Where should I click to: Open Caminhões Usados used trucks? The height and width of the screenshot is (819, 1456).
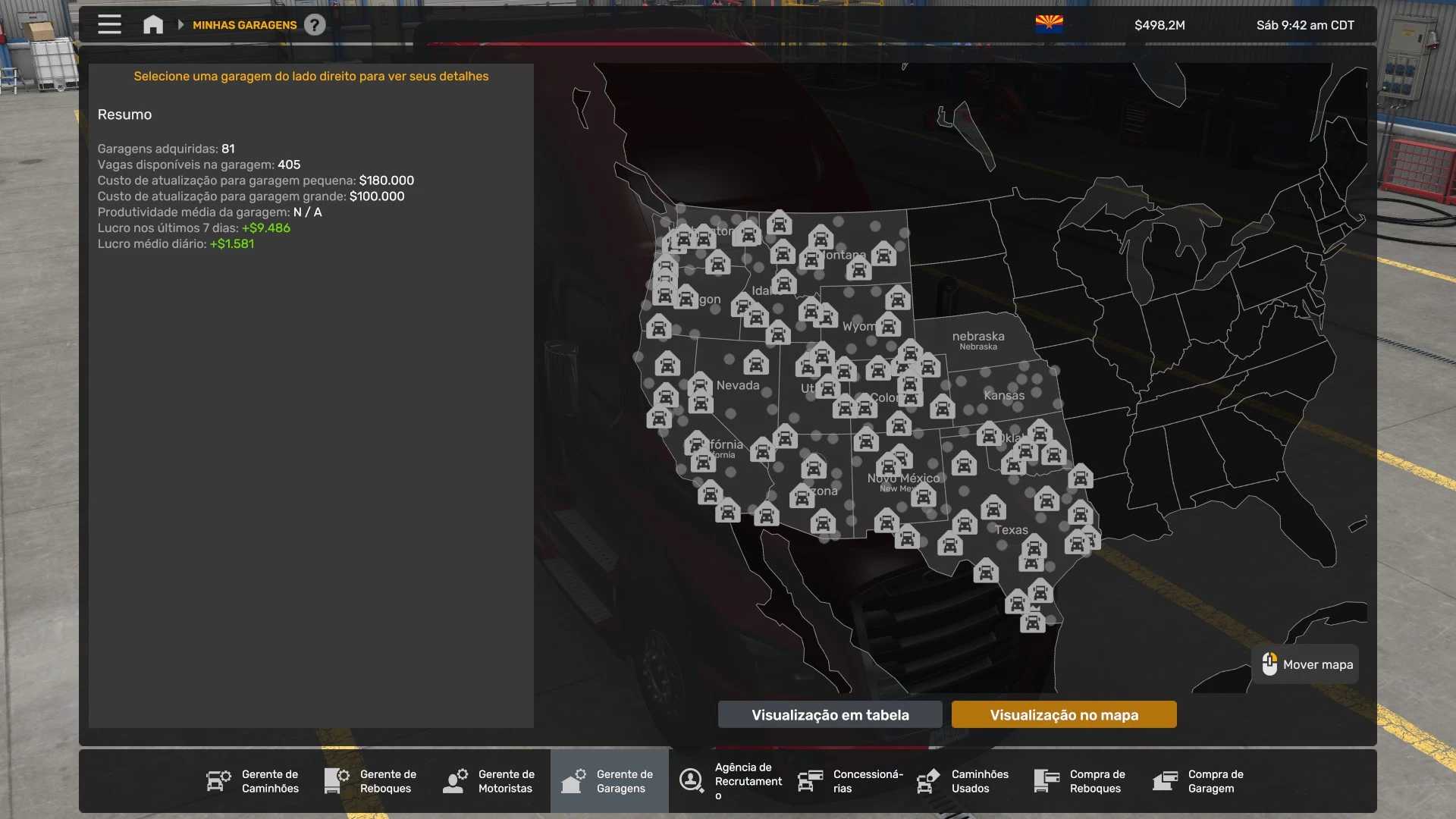point(963,781)
